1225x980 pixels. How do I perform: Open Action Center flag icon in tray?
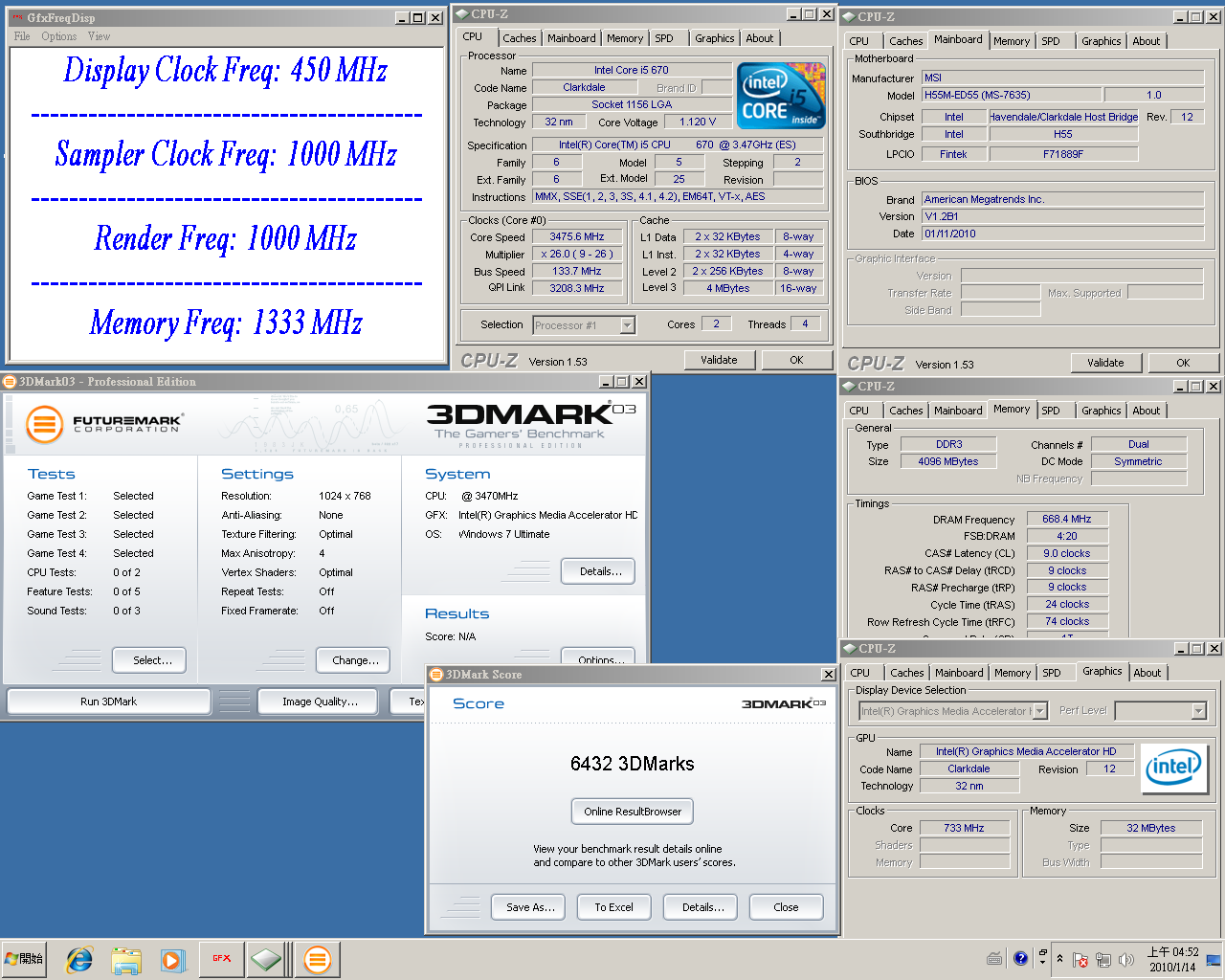[x=1080, y=960]
